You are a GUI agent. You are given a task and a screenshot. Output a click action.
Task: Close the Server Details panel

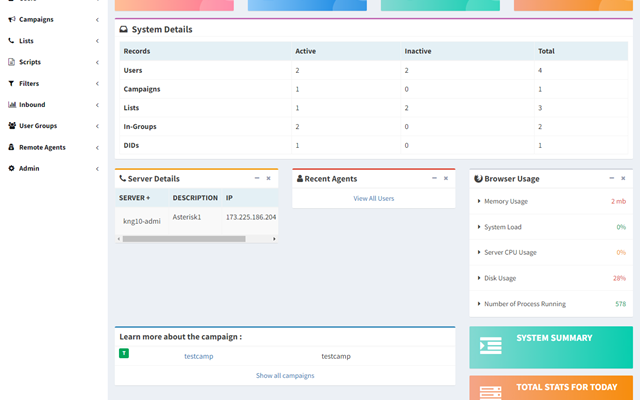(x=269, y=178)
